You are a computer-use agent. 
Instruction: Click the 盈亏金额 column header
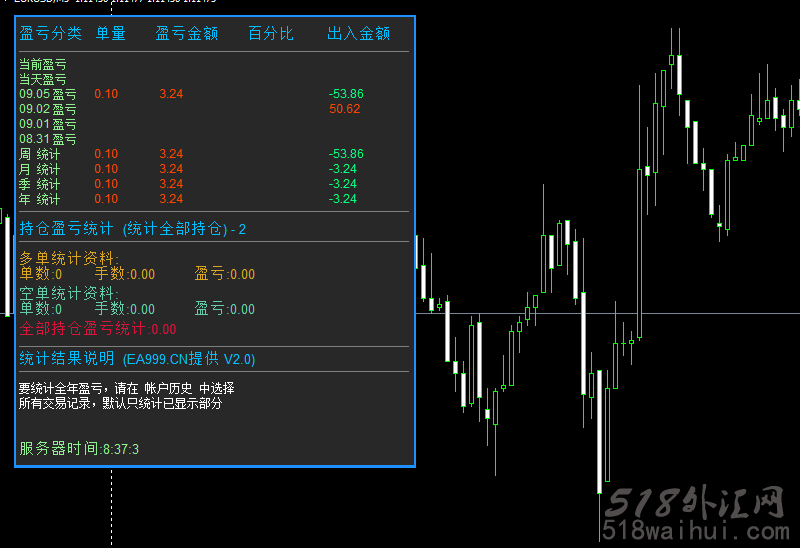point(186,34)
